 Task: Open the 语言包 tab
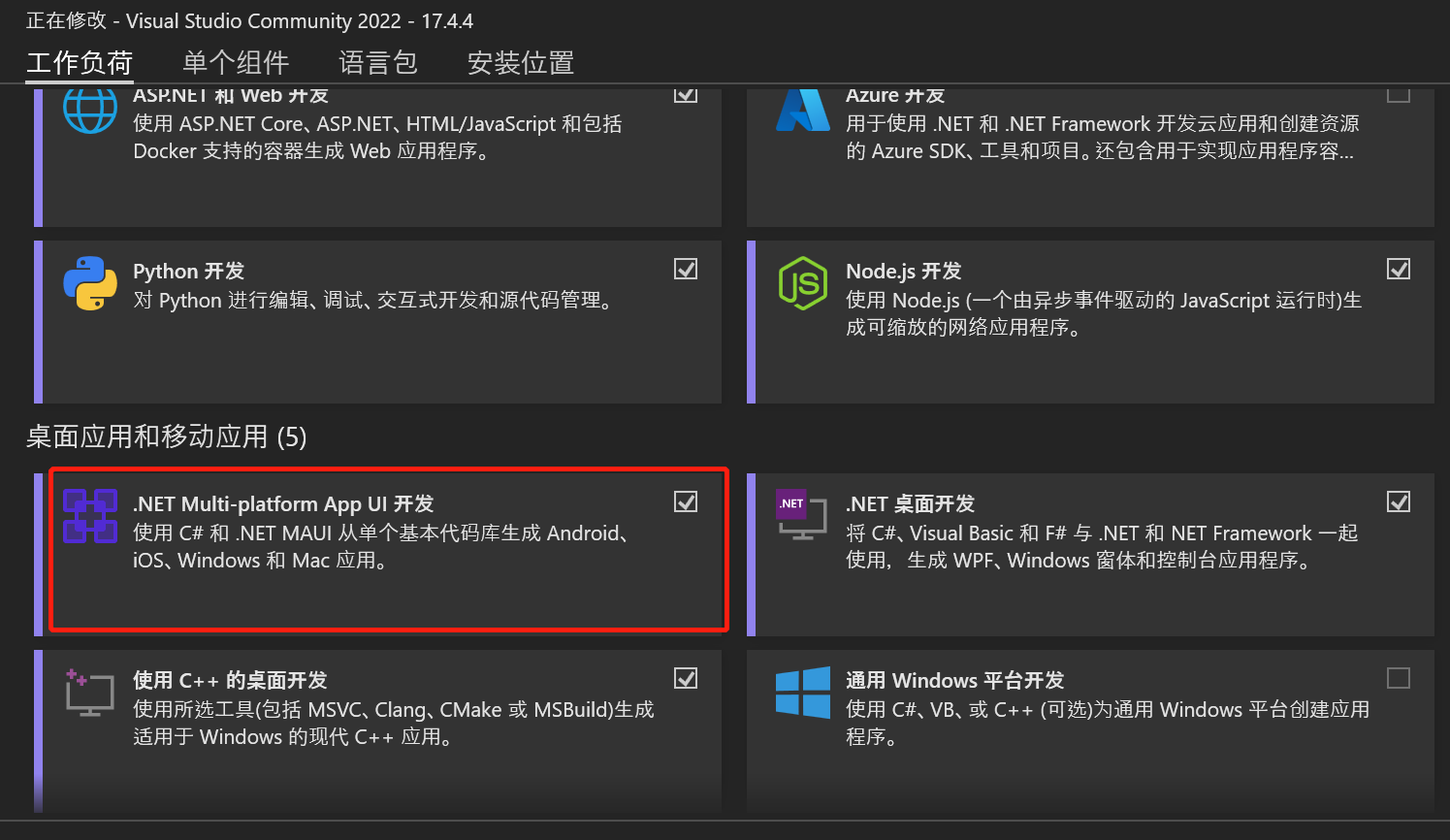(378, 63)
